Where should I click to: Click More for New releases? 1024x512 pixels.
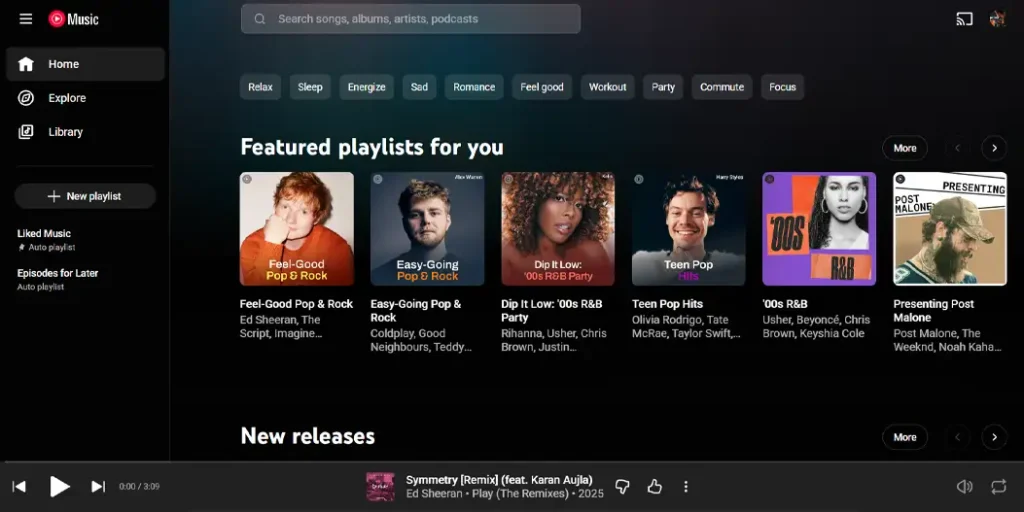(904, 437)
